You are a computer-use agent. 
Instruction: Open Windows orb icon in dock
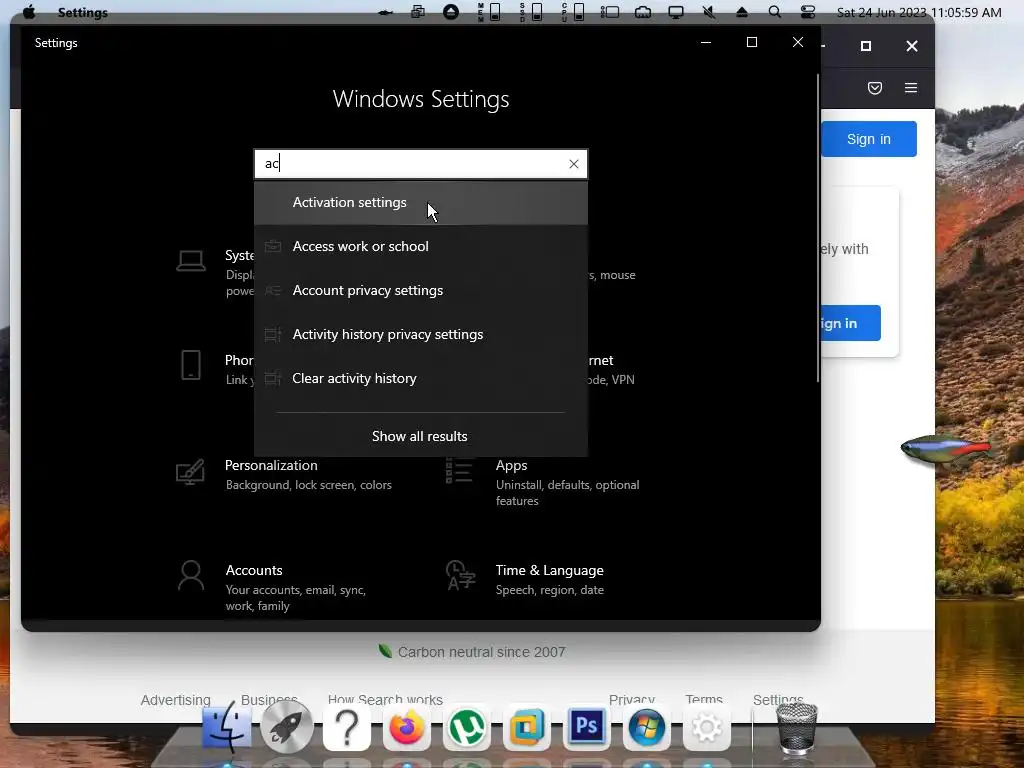[x=647, y=727]
